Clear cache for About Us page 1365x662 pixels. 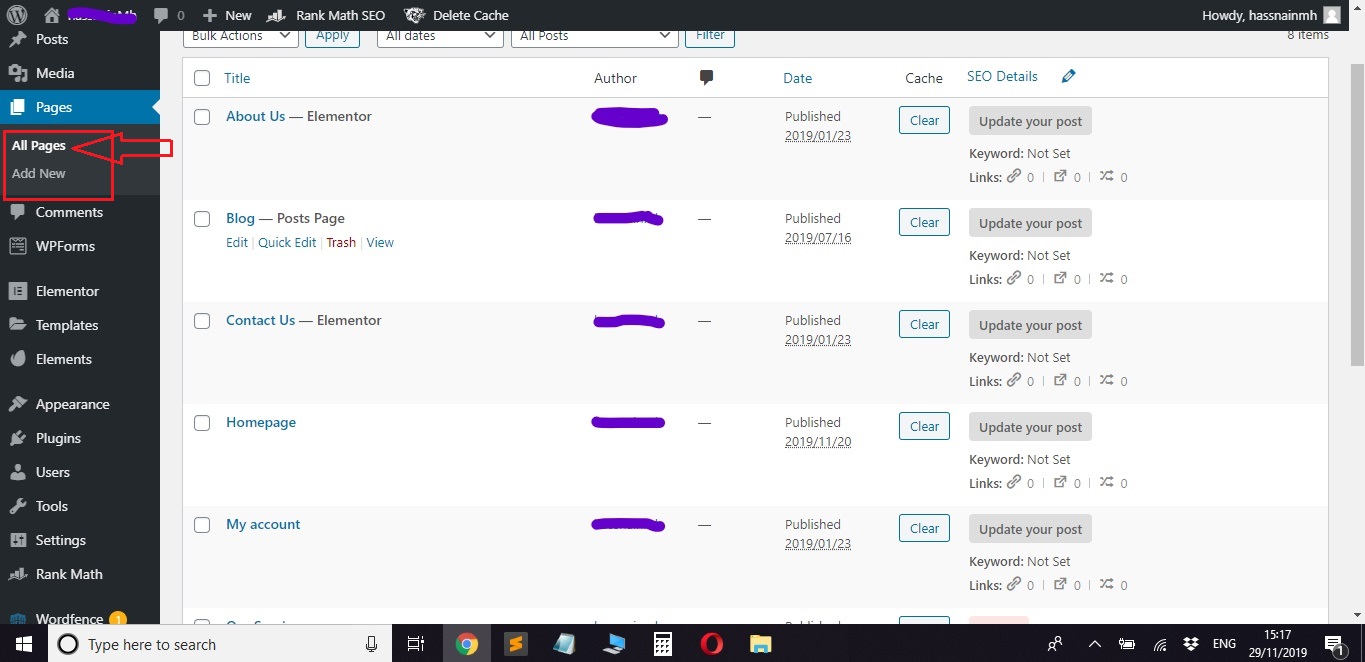(x=924, y=121)
